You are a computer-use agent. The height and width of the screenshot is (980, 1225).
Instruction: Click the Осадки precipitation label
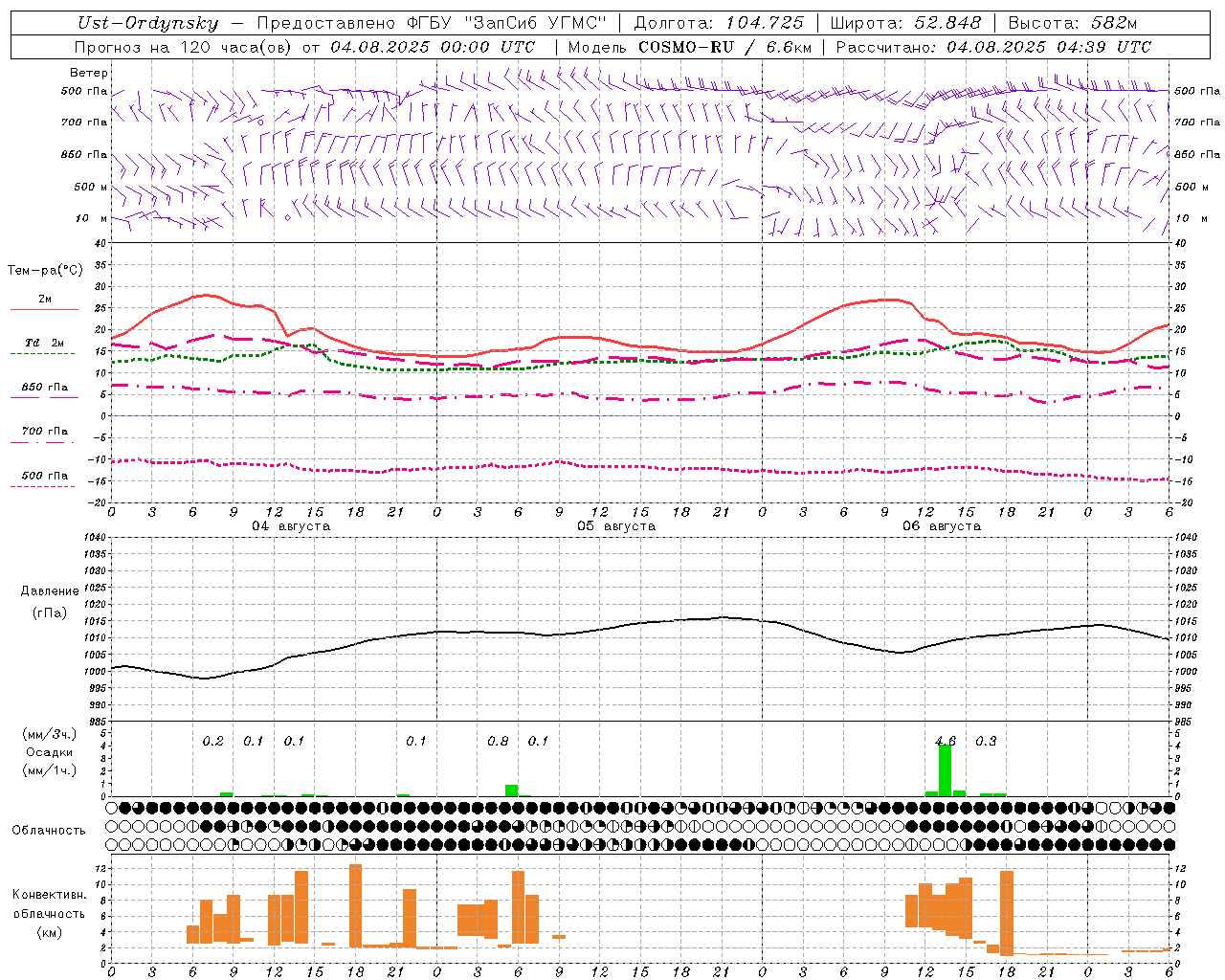[x=49, y=752]
